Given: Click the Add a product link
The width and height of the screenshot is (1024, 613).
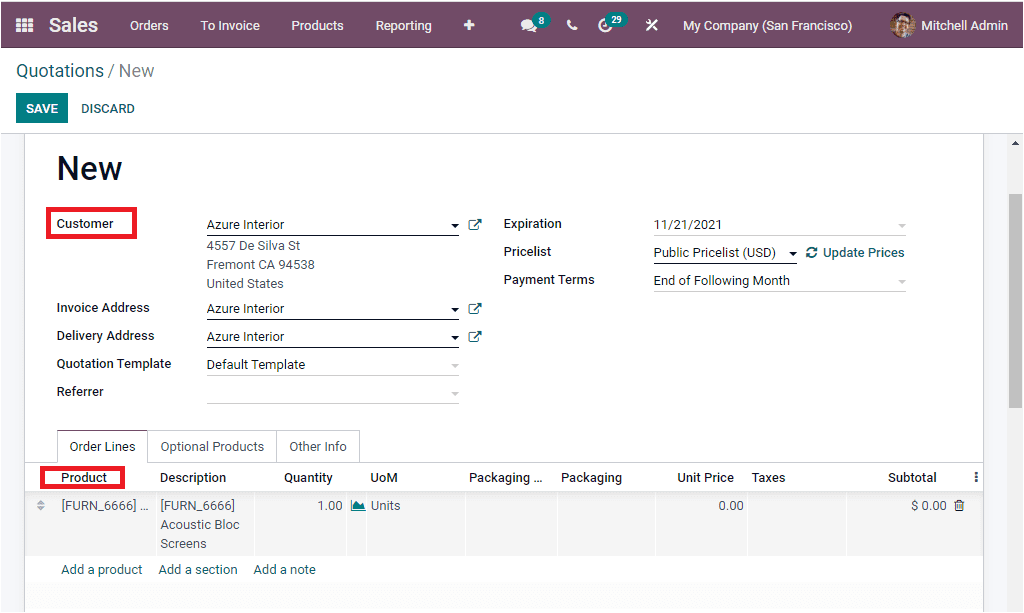Looking at the screenshot, I should 101,569.
